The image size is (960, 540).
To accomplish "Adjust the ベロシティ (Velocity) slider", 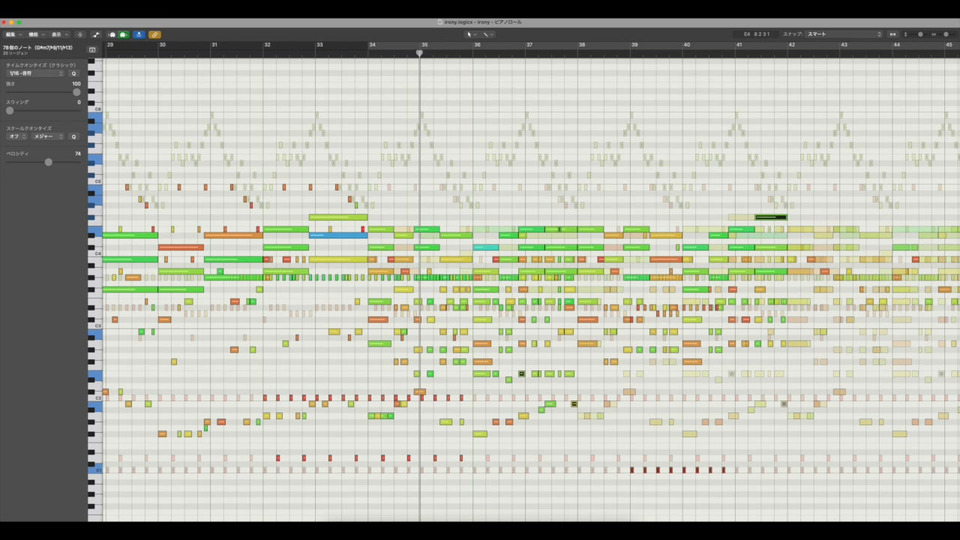I will click(x=48, y=162).
